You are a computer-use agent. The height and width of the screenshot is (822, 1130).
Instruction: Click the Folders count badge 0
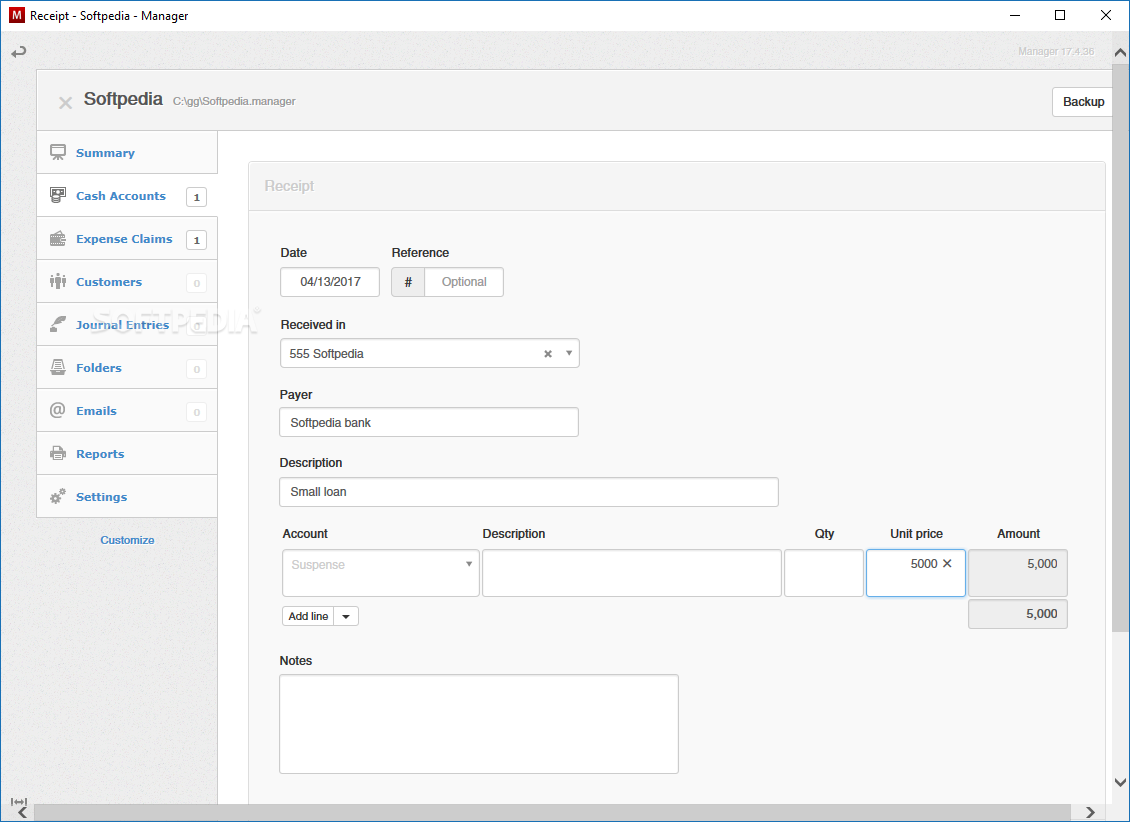[x=196, y=369]
